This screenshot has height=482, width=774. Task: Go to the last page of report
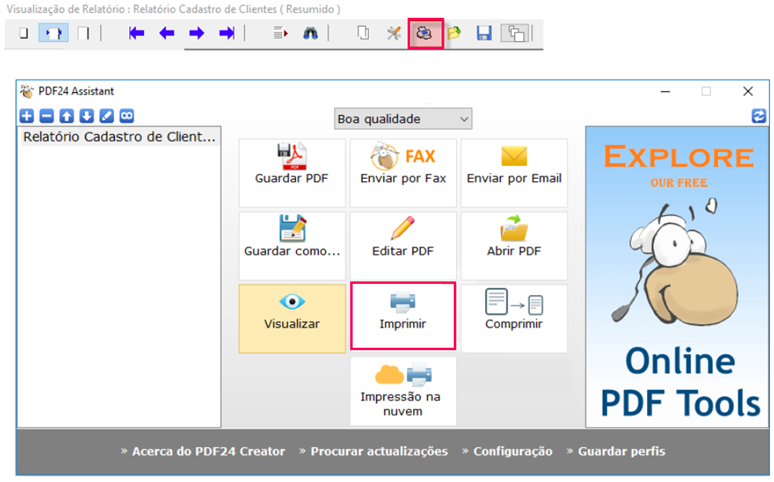pos(227,33)
